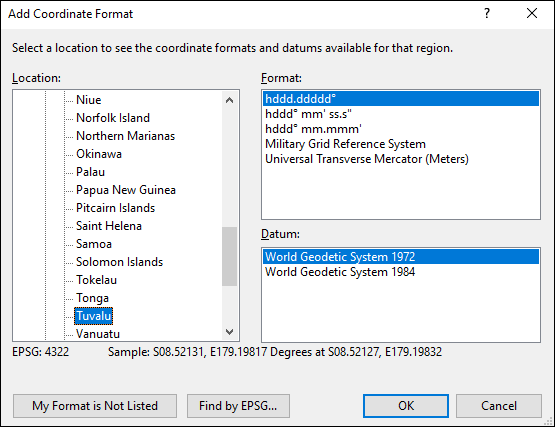Choose Pitcairn Islands in the list
The height and width of the screenshot is (427, 555).
(115, 208)
